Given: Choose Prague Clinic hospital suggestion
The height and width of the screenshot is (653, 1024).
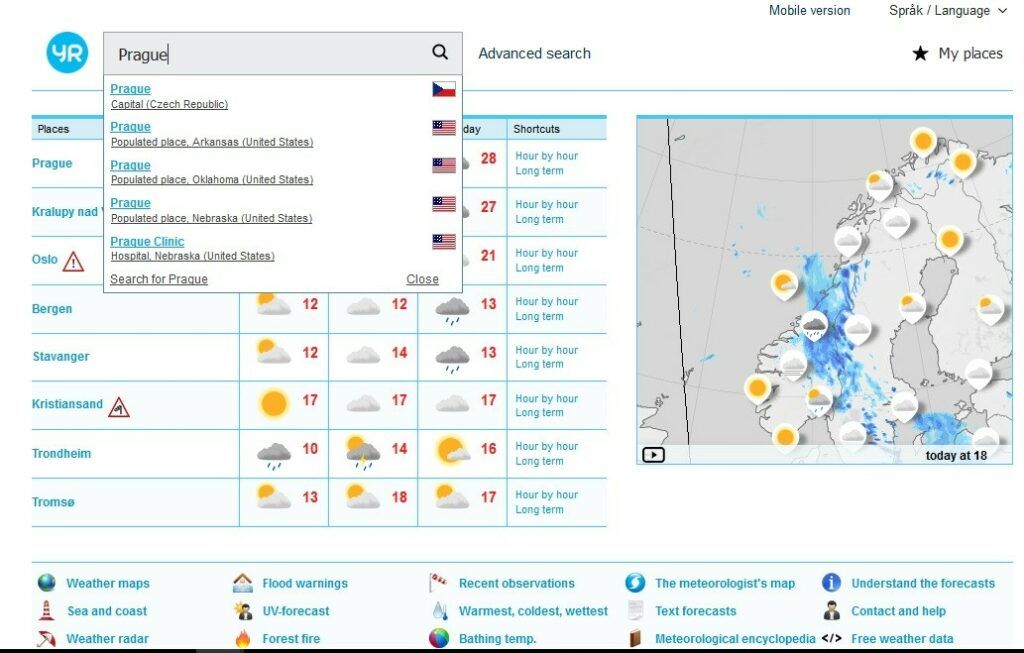Looking at the screenshot, I should click(x=147, y=241).
